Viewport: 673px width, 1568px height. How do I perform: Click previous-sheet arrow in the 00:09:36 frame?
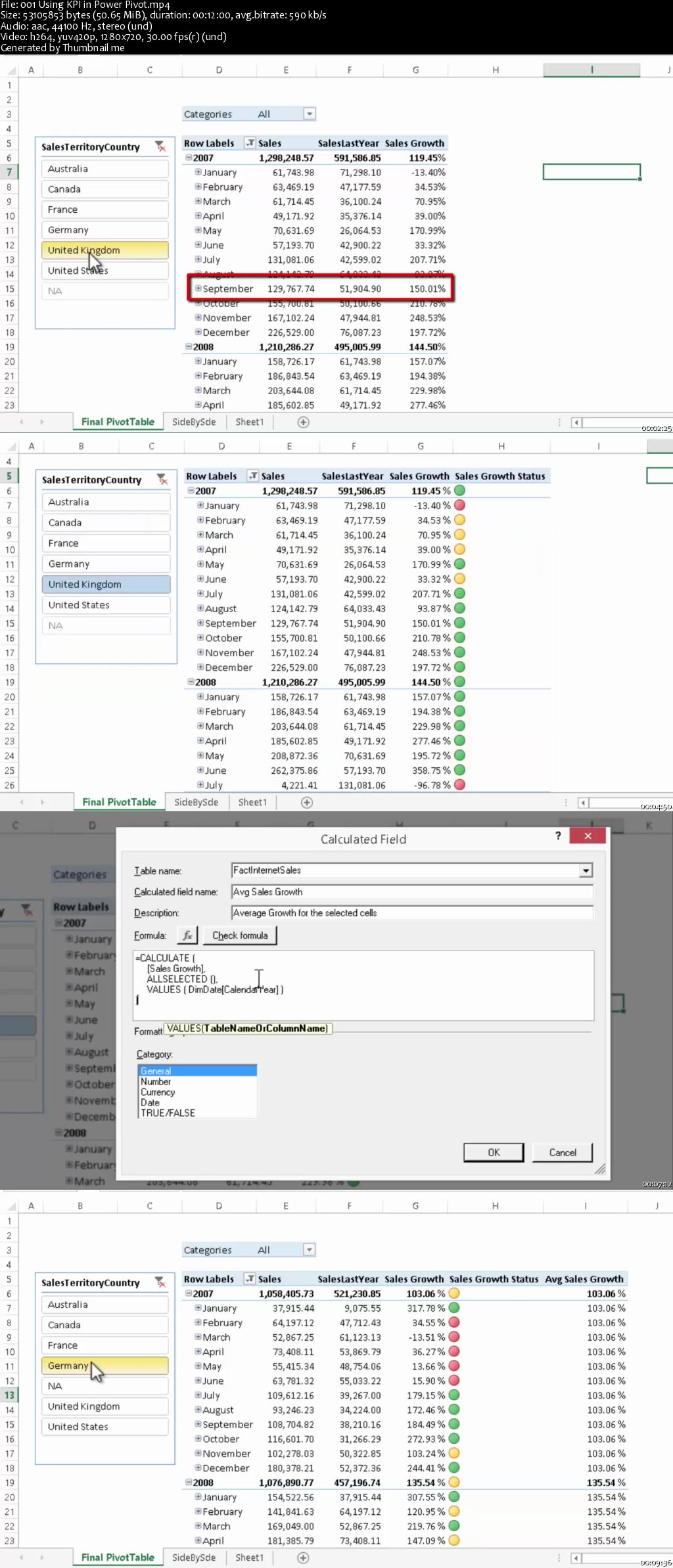pyautogui.click(x=22, y=1557)
